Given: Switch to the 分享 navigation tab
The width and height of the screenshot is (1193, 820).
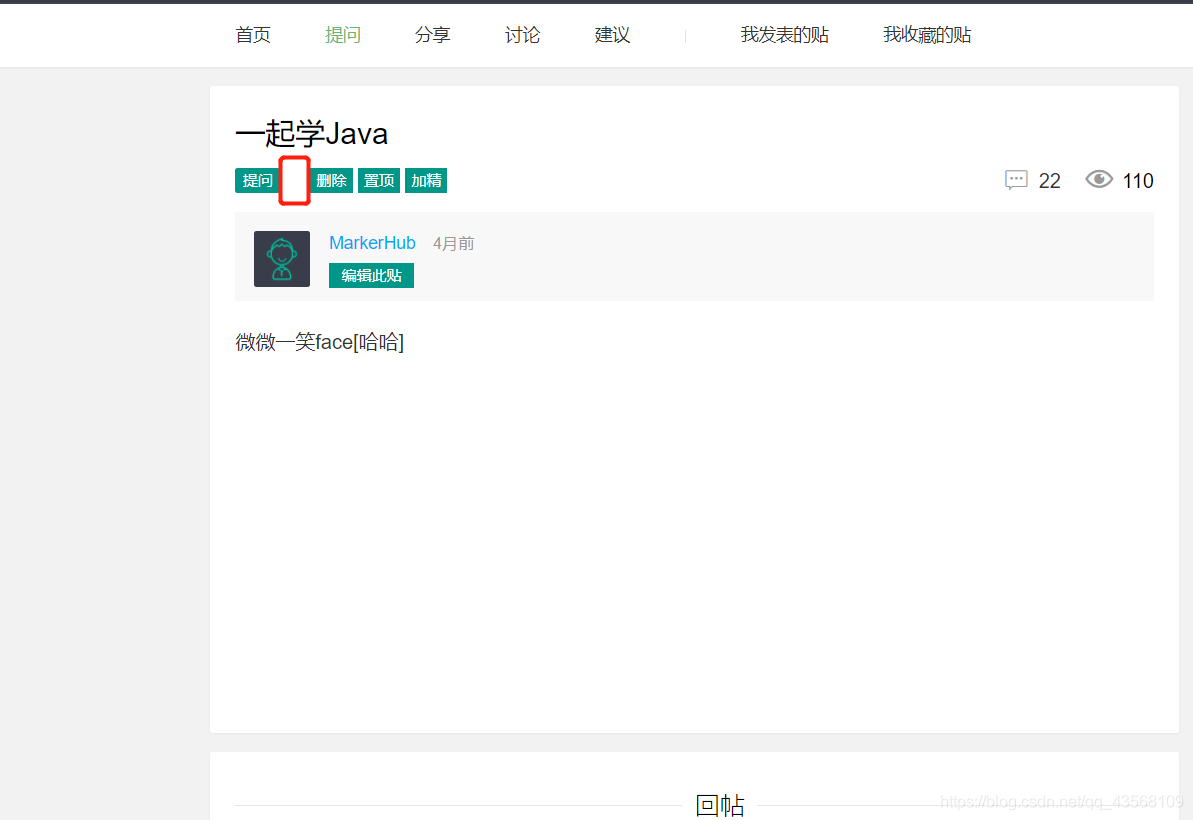Looking at the screenshot, I should (432, 34).
